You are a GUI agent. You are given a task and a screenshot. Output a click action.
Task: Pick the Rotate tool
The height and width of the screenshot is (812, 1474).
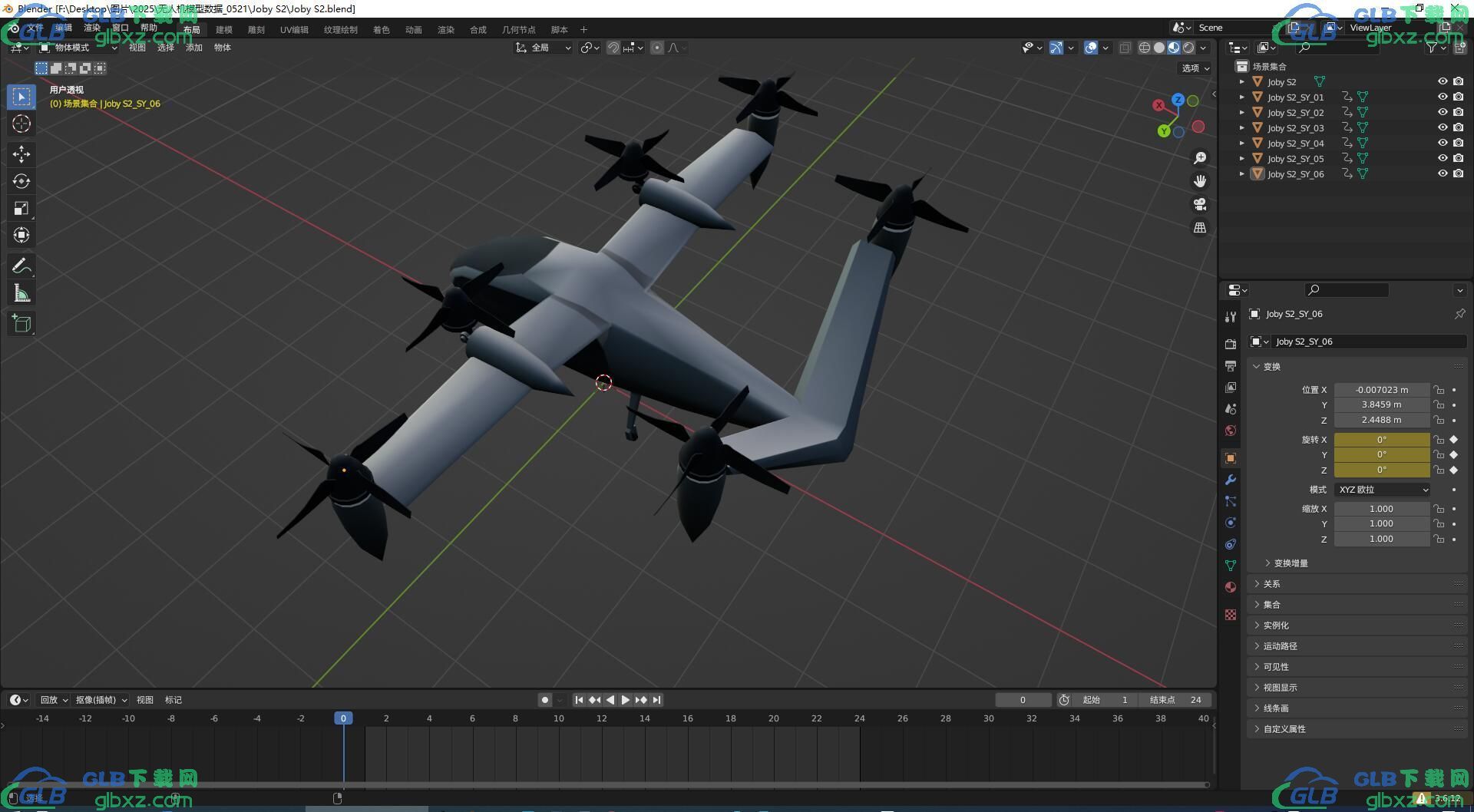pyautogui.click(x=21, y=181)
